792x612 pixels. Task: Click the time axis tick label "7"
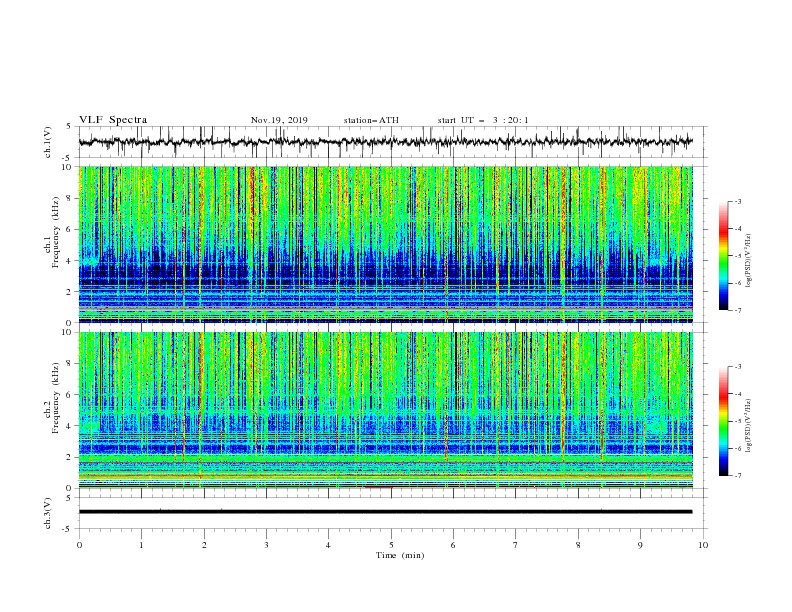click(516, 545)
